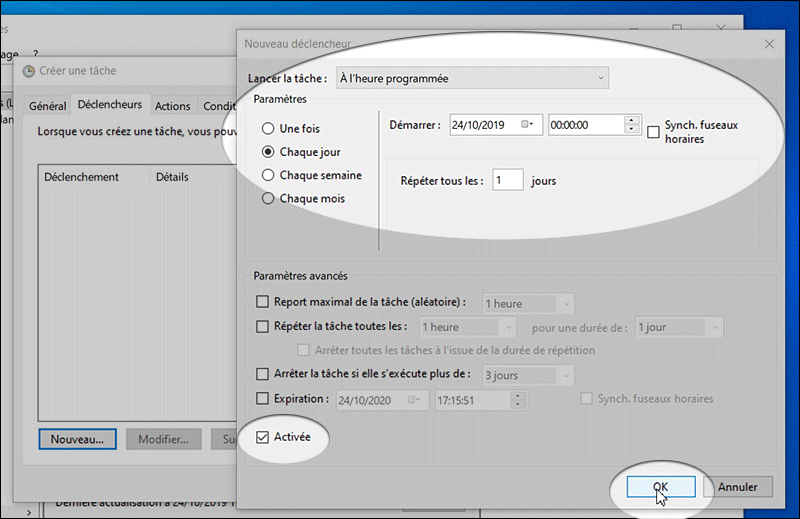Toggle the Activée checkbox
The image size is (800, 519).
(x=263, y=437)
